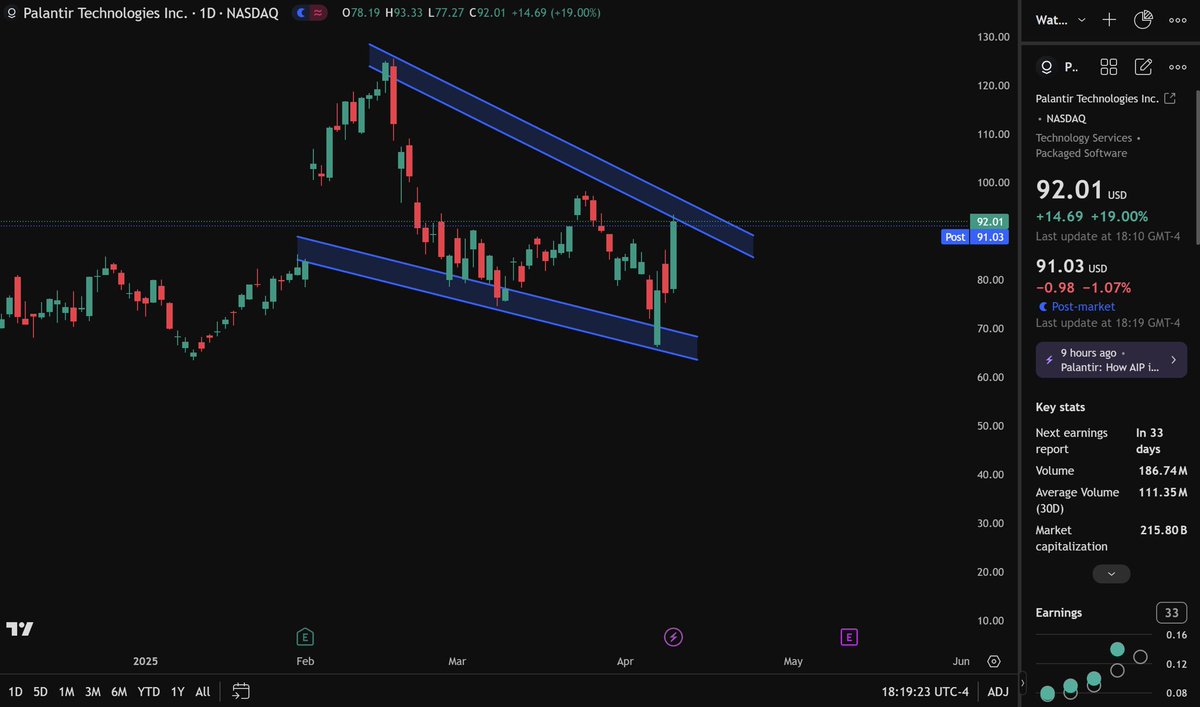1200x707 pixels.
Task: Click the moon post-market session icon
Action: click(x=303, y=13)
